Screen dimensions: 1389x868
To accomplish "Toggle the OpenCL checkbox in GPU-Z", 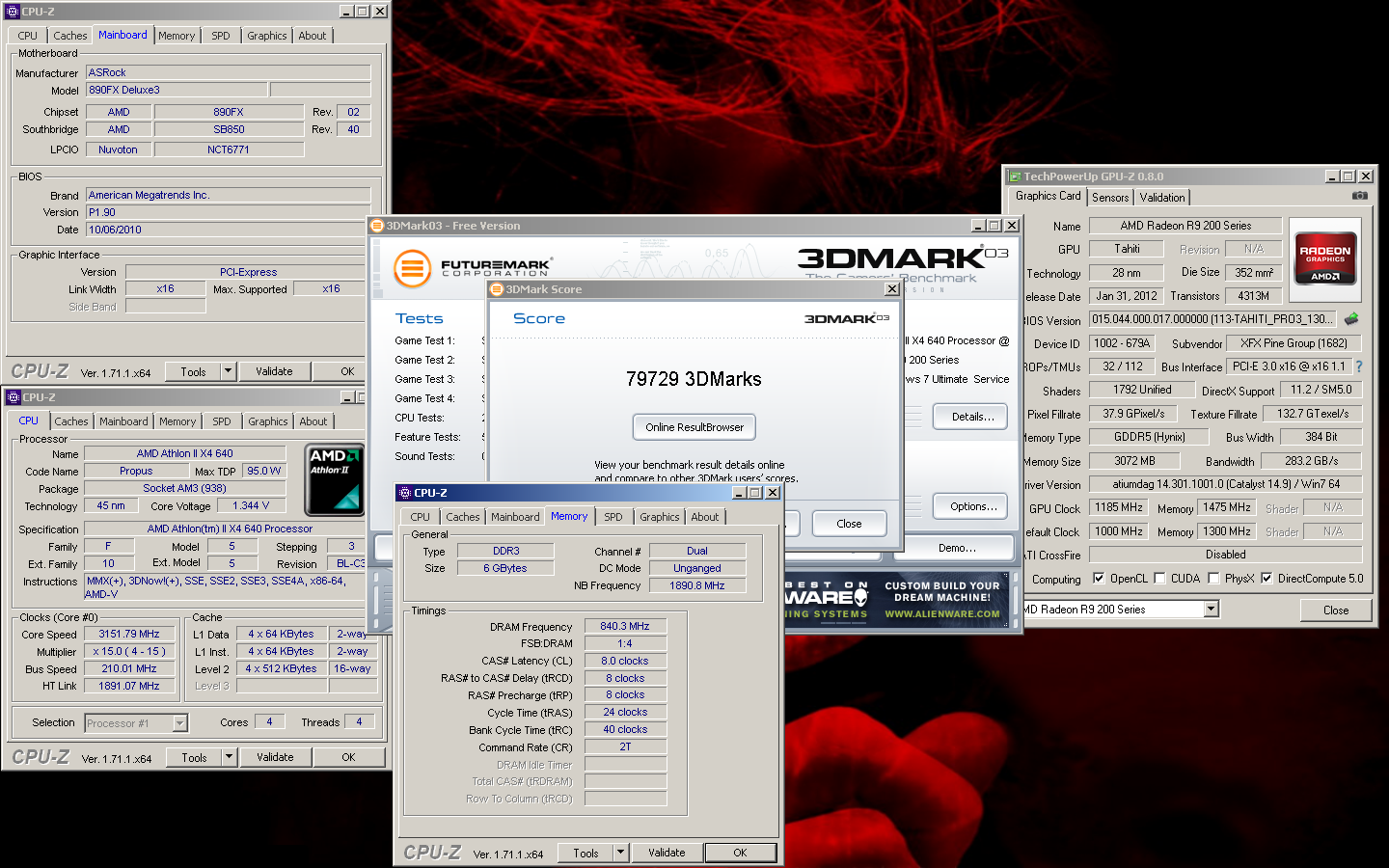I will tap(1099, 579).
